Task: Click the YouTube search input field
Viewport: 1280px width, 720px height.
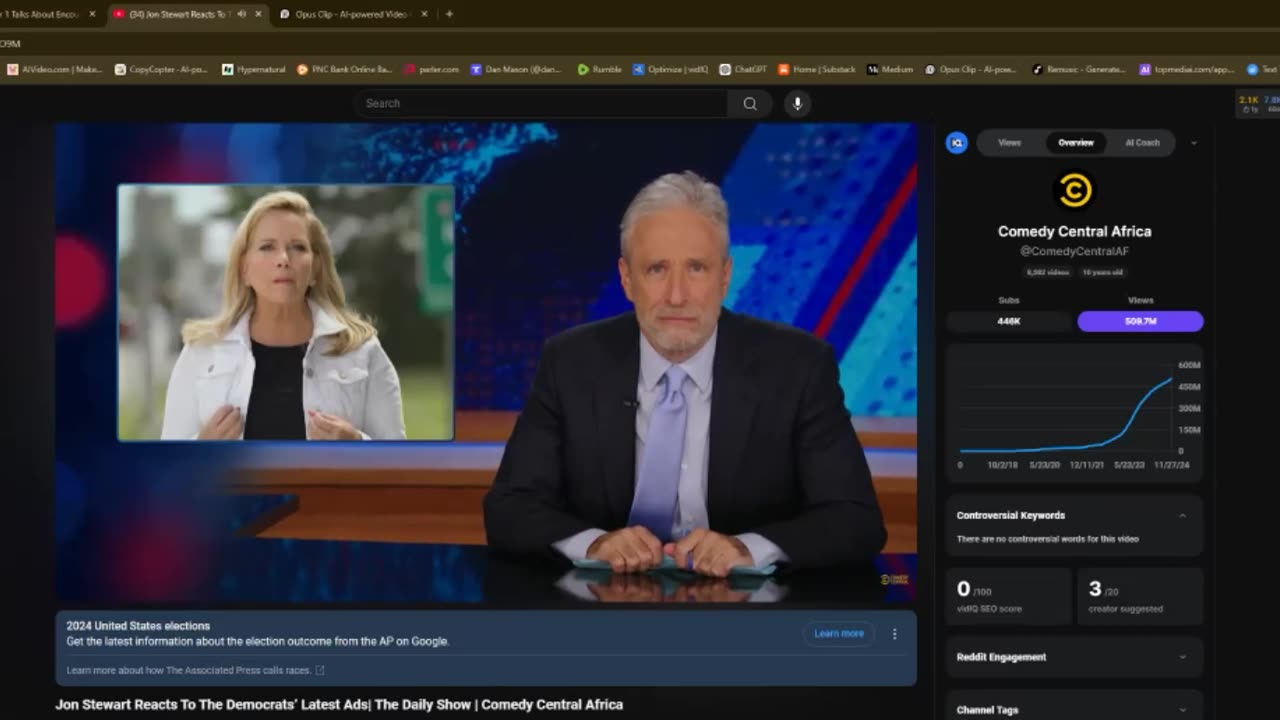Action: coord(541,103)
